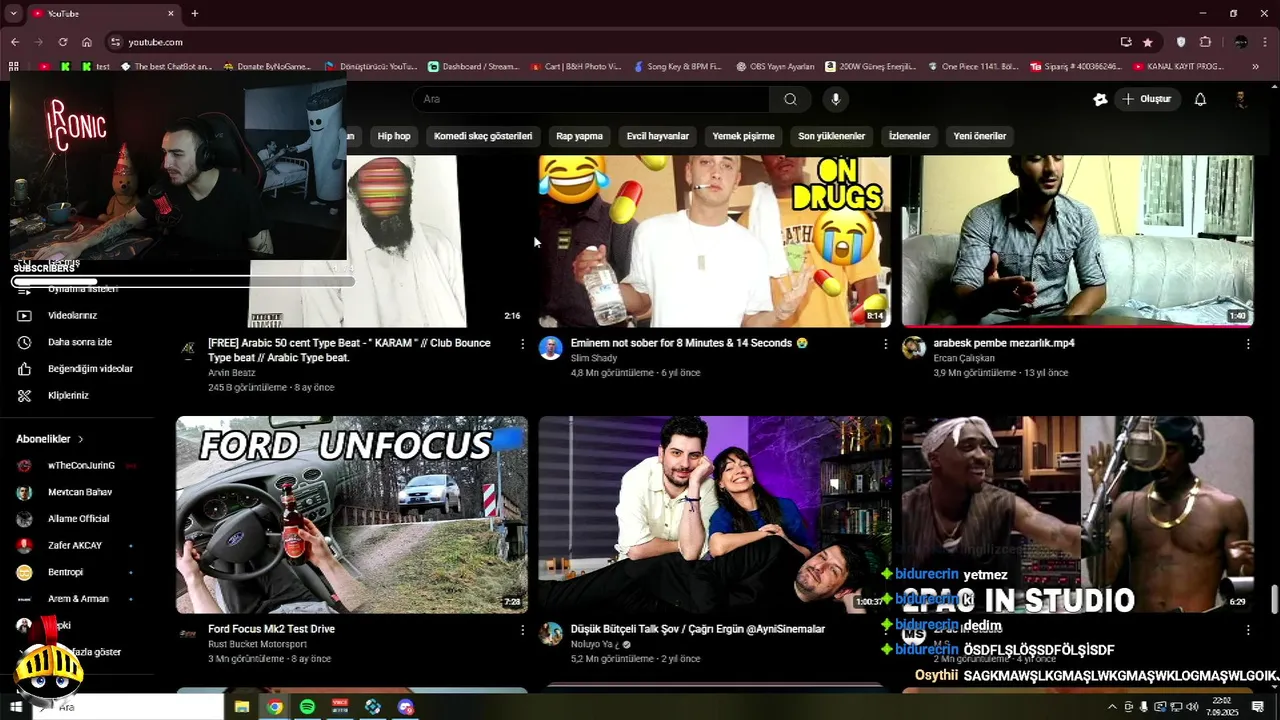This screenshot has width=1280, height=720.
Task: Select the Komedi skeç gösterileri chip
Action: coord(483,136)
